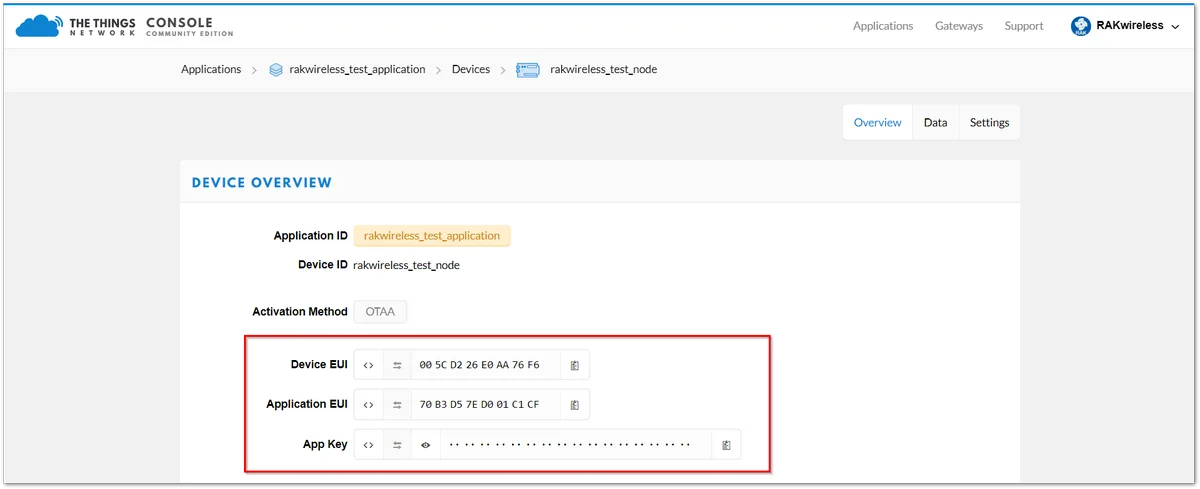Select rakwireless_test_node breadcrumb

coord(603,69)
